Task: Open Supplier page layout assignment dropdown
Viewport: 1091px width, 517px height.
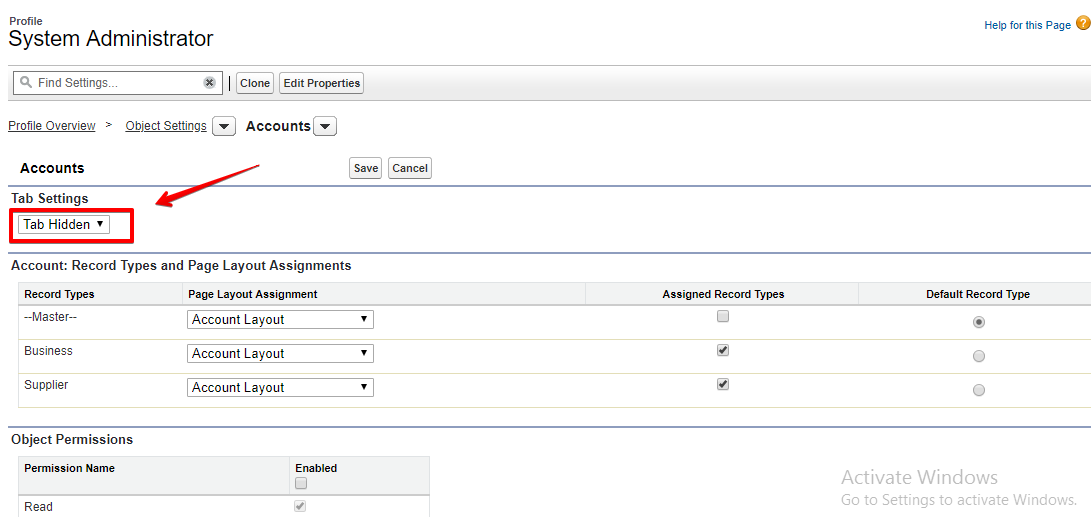Action: pos(280,388)
